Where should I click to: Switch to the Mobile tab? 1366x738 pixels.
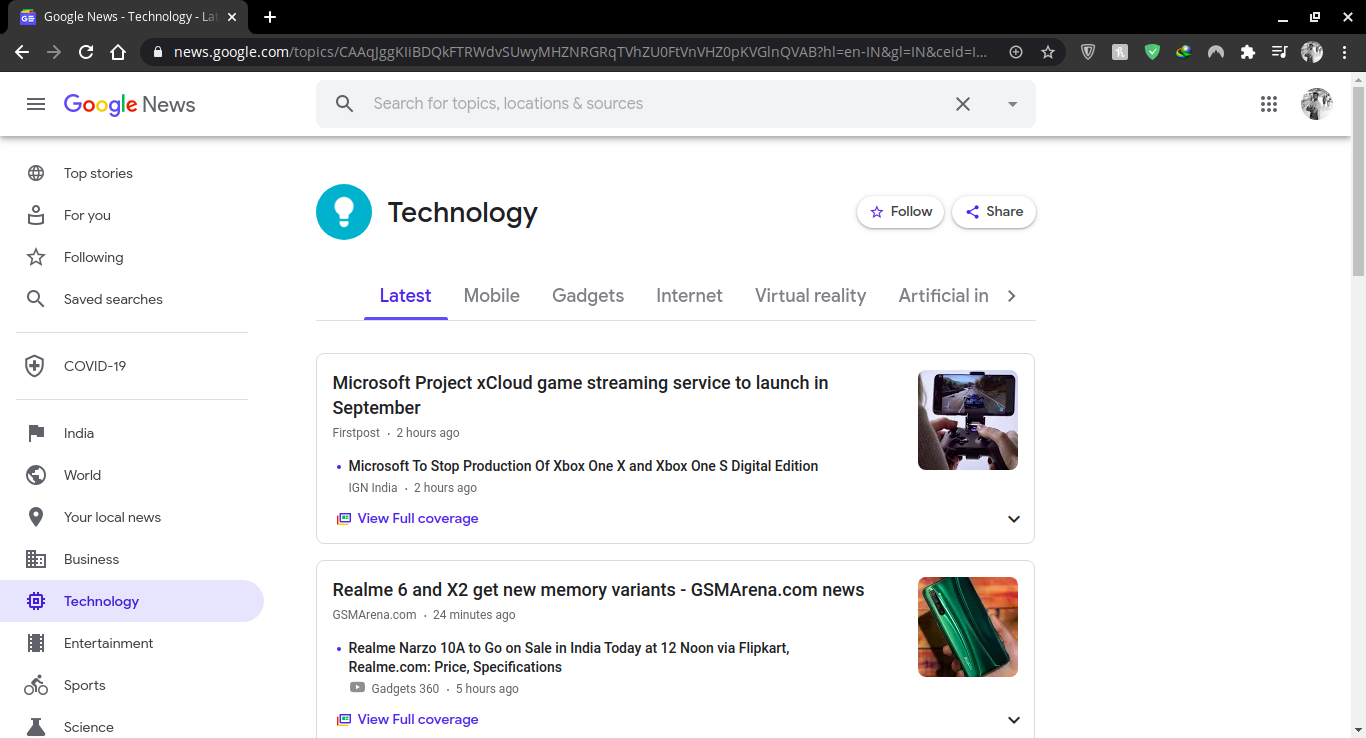click(x=491, y=296)
